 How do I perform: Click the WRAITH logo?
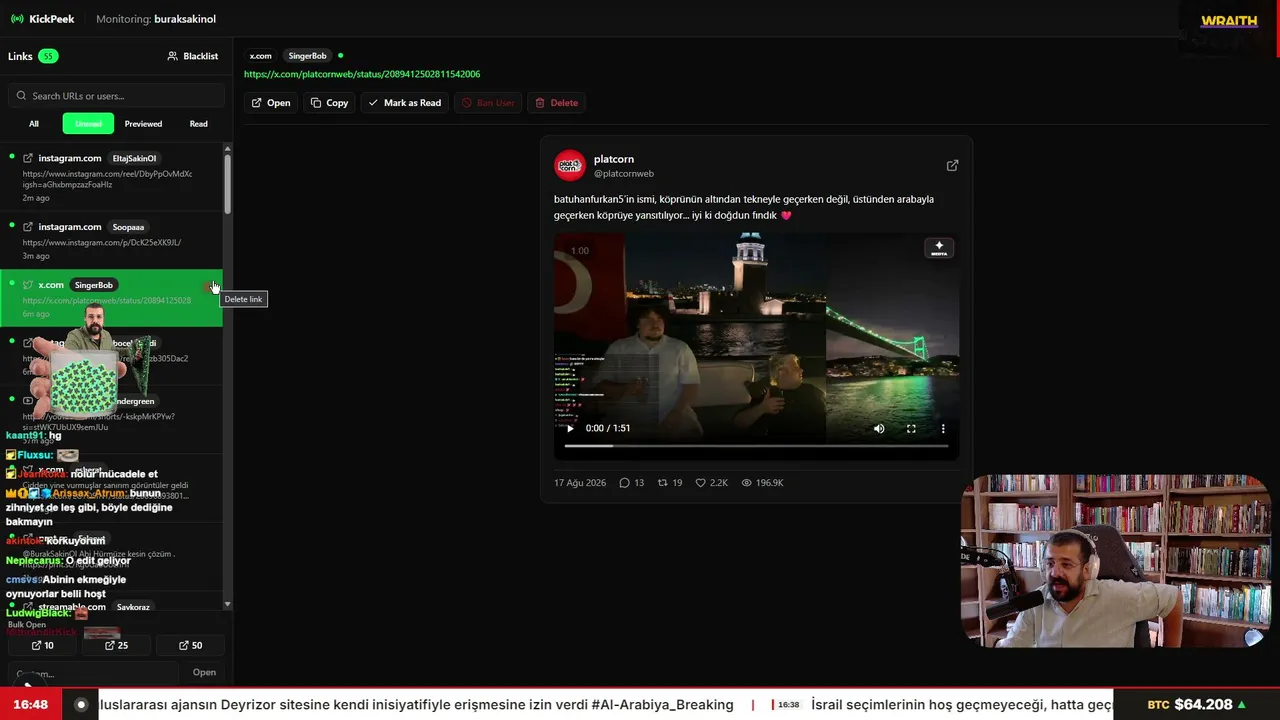point(1229,20)
